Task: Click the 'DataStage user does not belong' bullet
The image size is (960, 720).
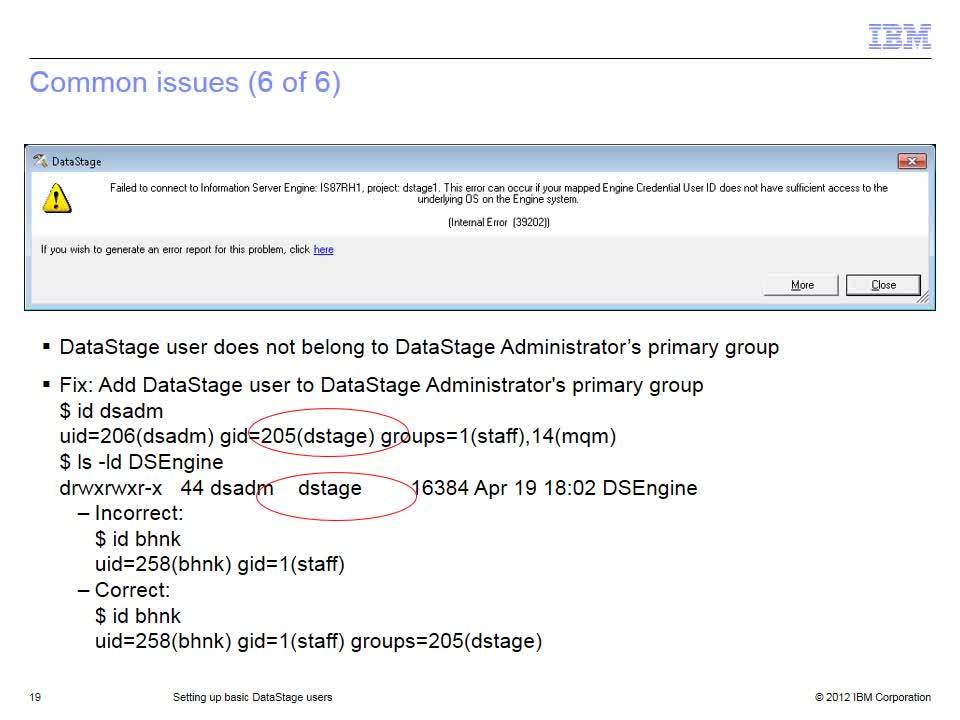Action: [x=419, y=347]
